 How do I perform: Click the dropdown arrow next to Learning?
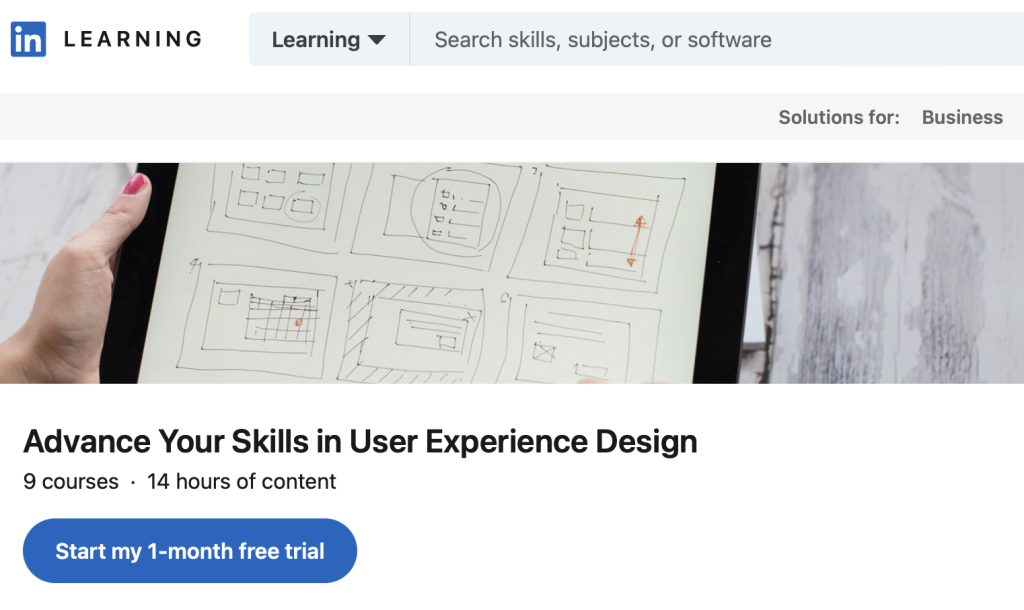(378, 40)
